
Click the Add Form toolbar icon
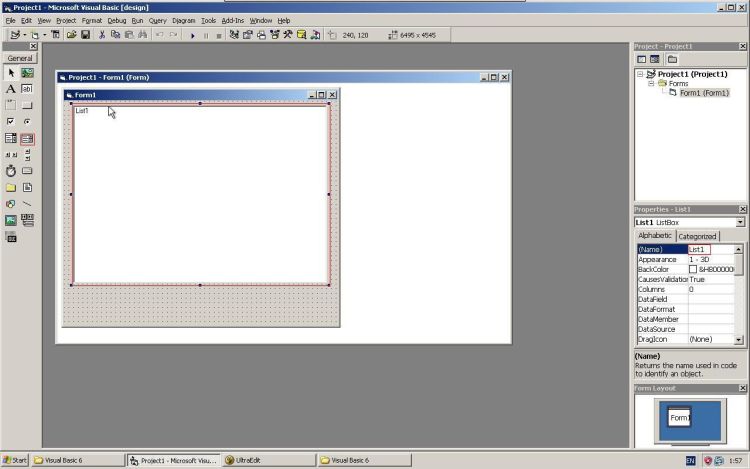coord(34,35)
